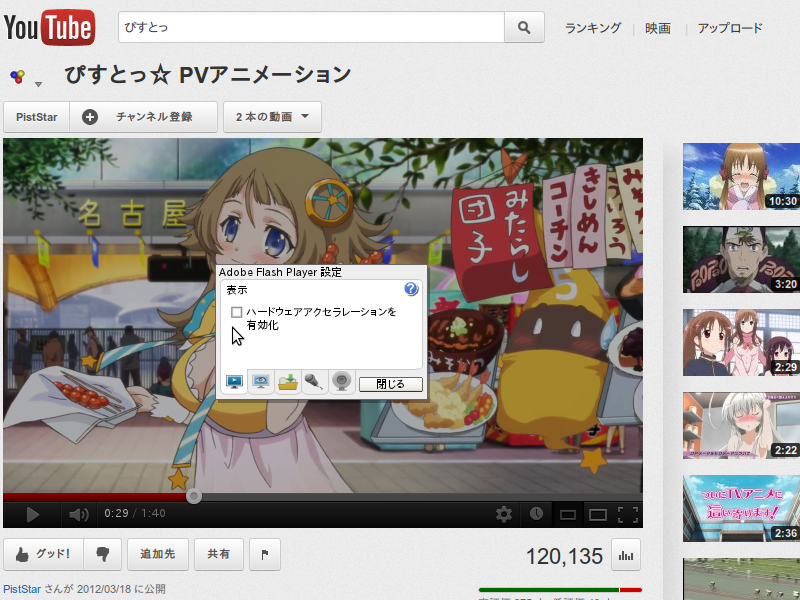800x600 pixels.
Task: Select the Flash webcam settings icon
Action: (x=342, y=381)
